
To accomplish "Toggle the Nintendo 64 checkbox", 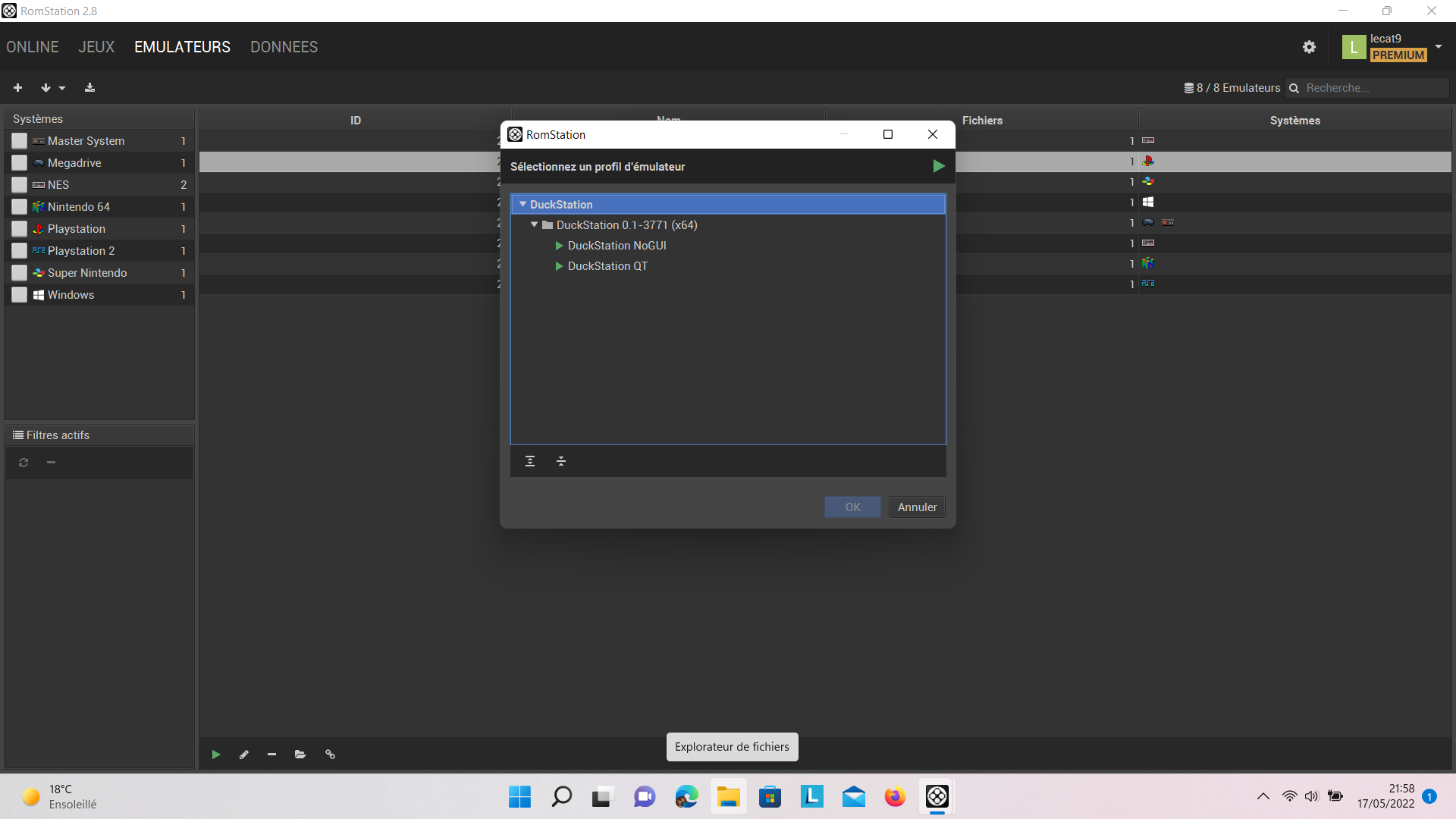I will click(x=20, y=207).
